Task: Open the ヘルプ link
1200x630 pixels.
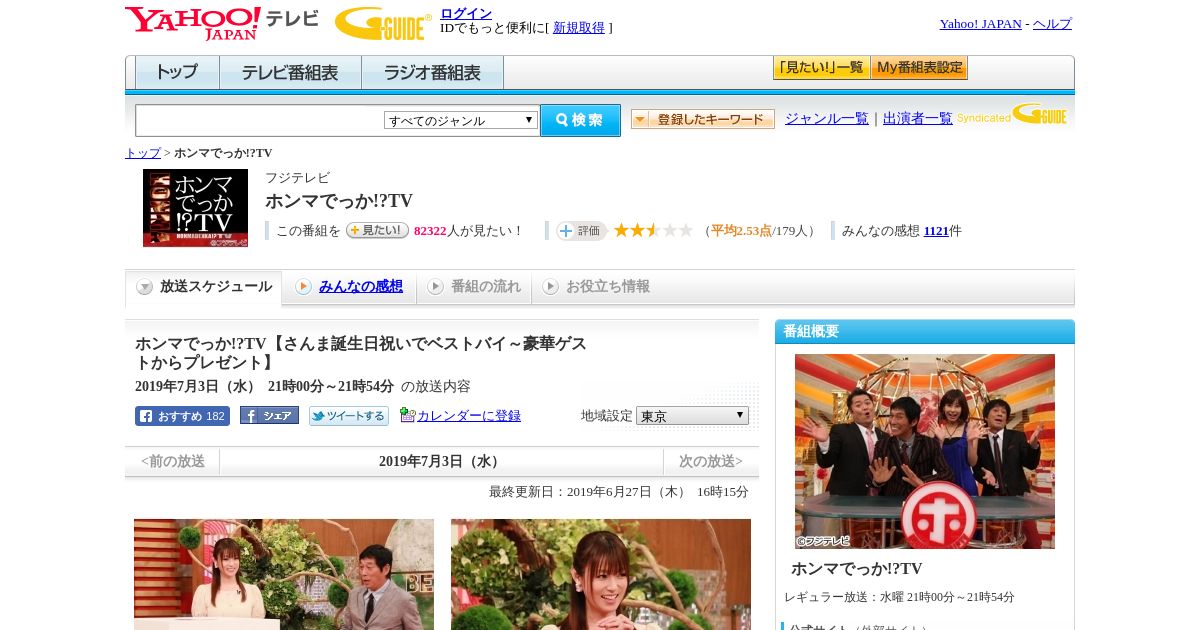Action: point(1052,24)
